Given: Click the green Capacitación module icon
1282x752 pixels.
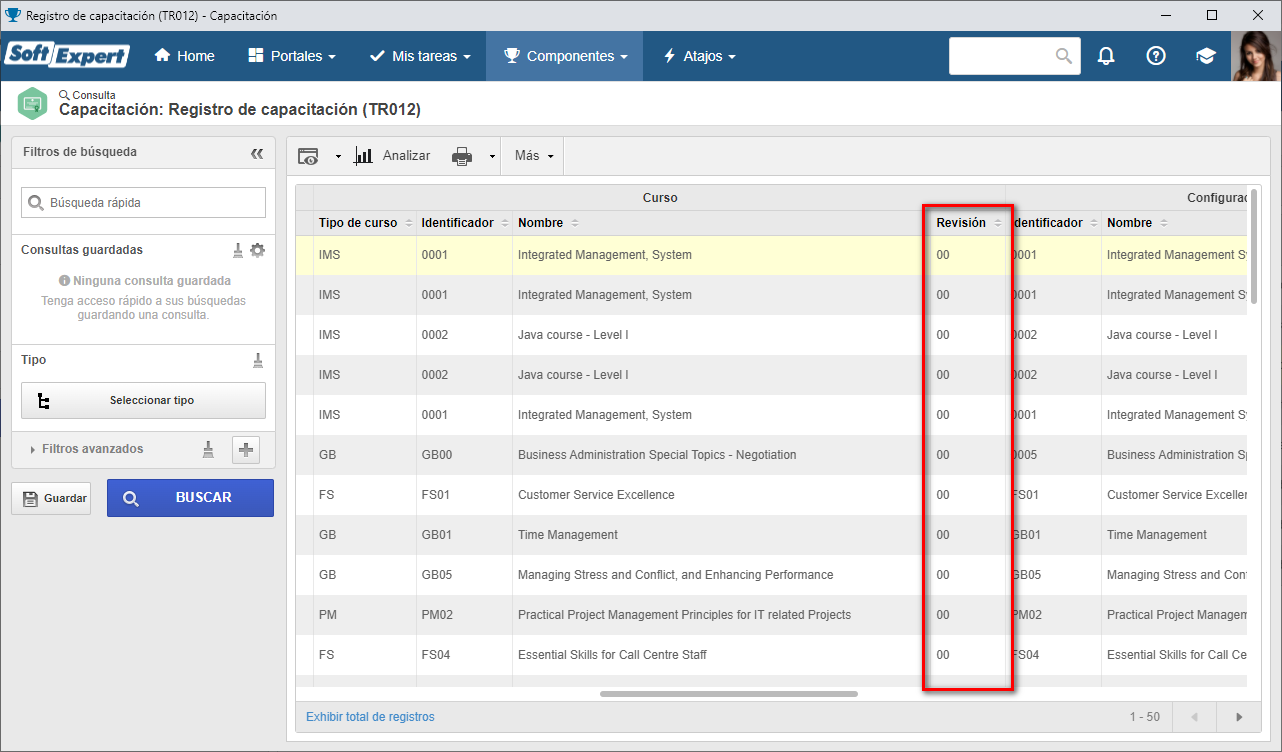Looking at the screenshot, I should [33, 103].
